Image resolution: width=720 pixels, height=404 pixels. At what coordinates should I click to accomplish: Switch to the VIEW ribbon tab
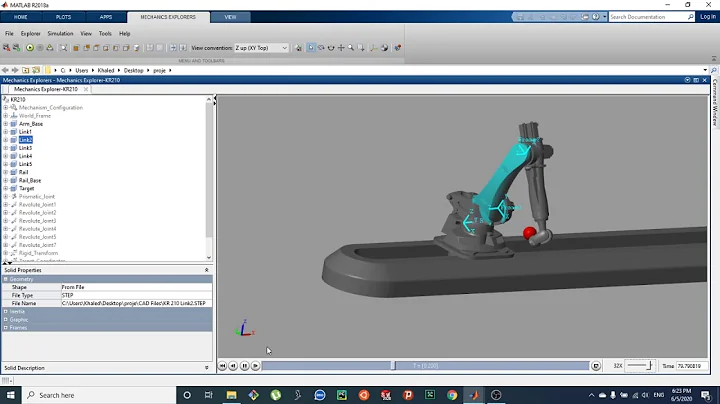tap(230, 17)
